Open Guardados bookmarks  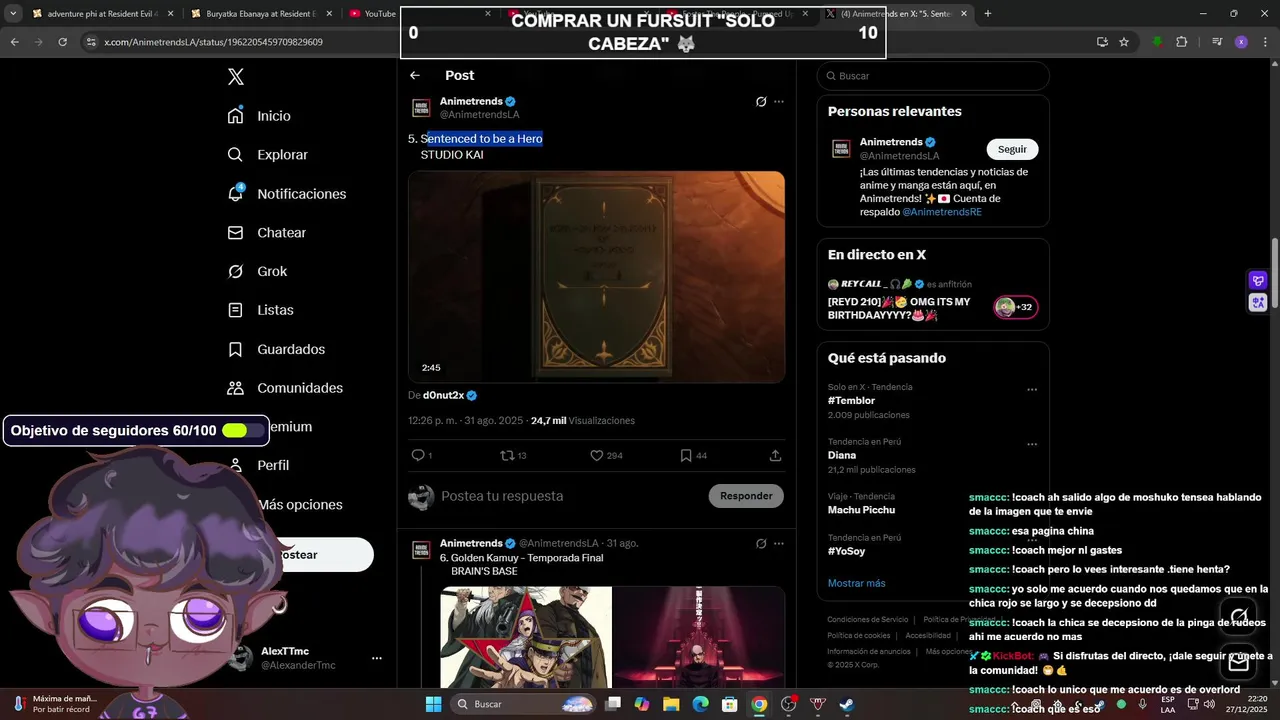277,349
